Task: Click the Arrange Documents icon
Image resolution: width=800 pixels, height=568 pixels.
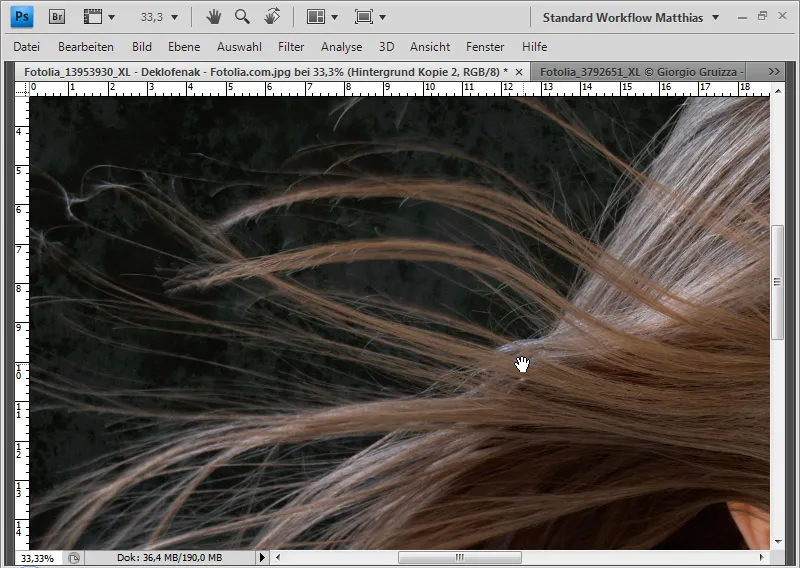Action: pyautogui.click(x=316, y=17)
